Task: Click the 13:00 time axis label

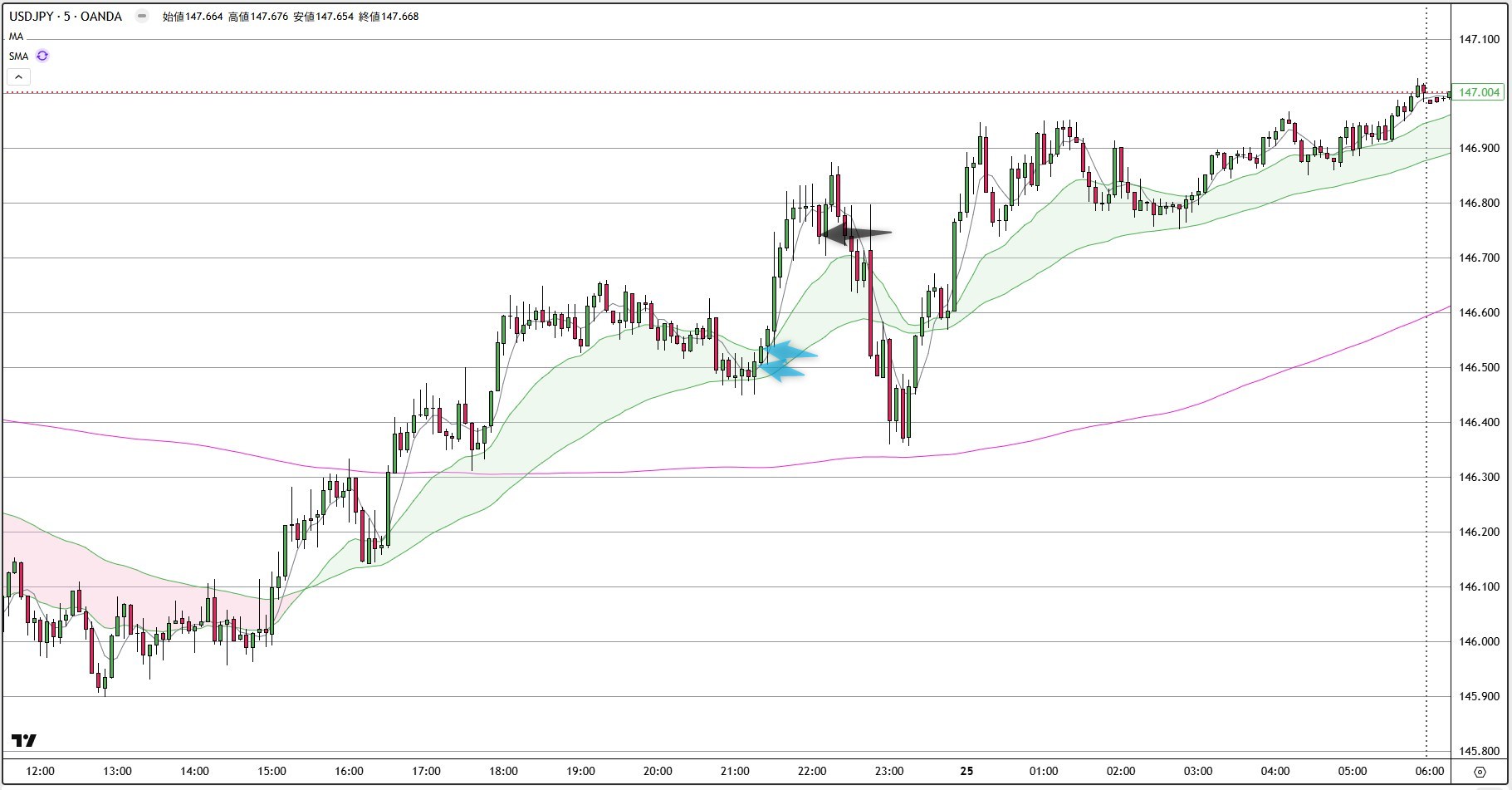Action: 117,771
